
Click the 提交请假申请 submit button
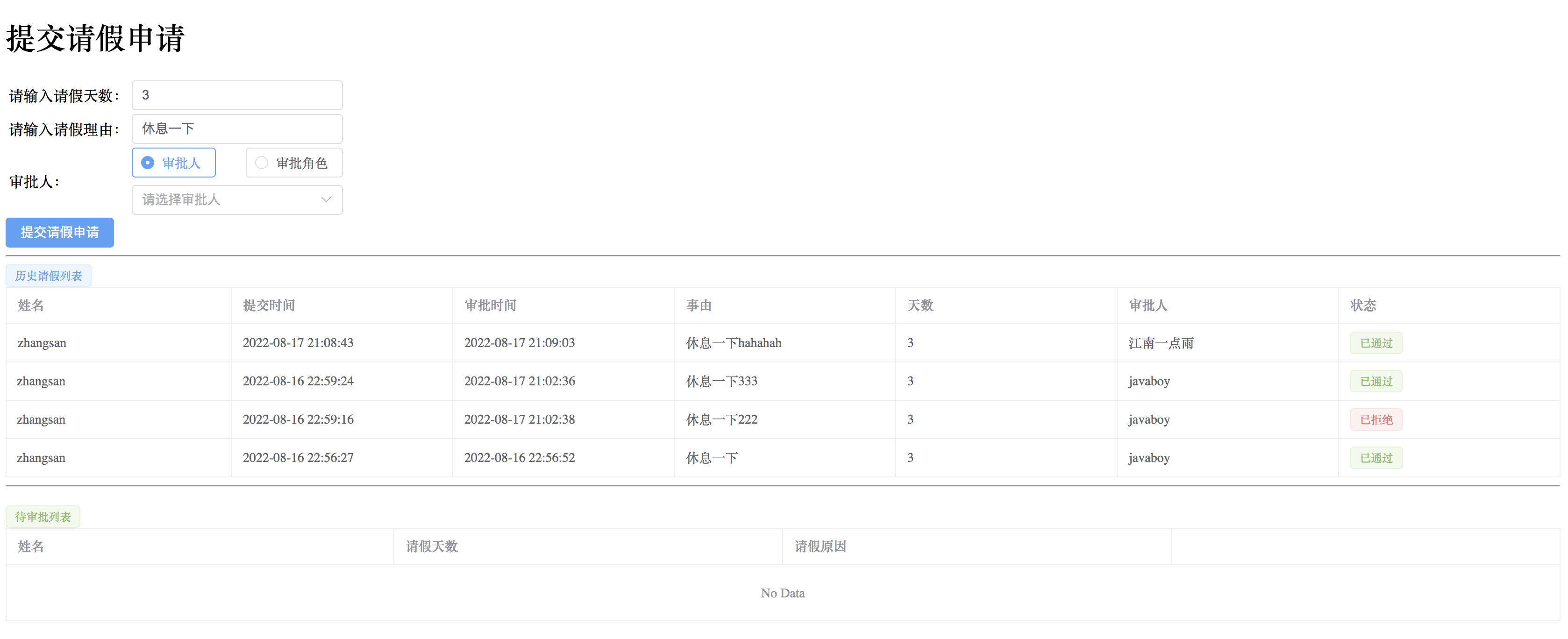(x=60, y=233)
